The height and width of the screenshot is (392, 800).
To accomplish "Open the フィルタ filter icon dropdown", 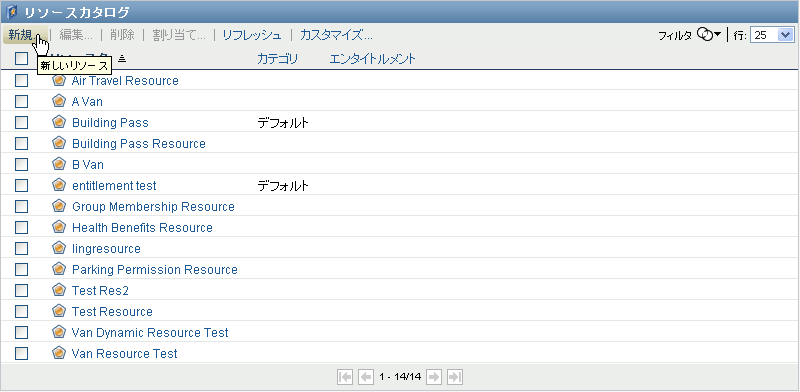I will [x=709, y=35].
